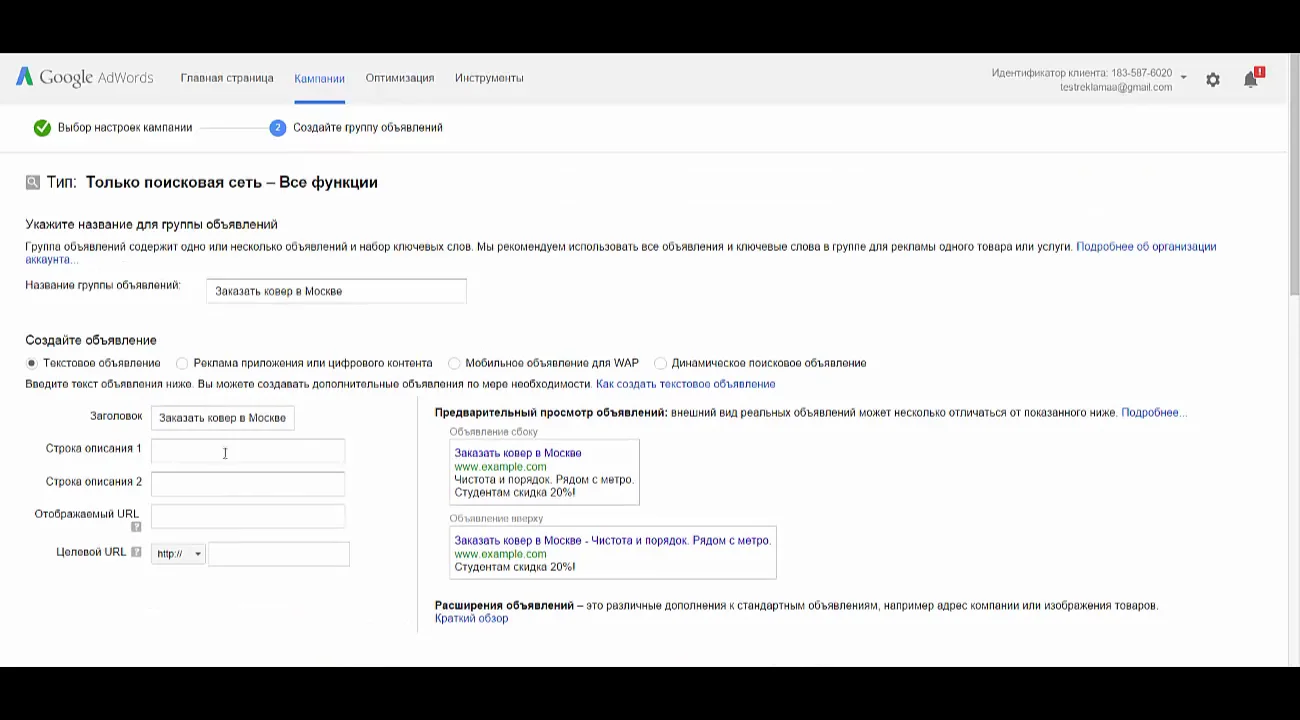This screenshot has height=720, width=1300.
Task: Select Динамическое поисковое объявление option
Action: point(660,363)
